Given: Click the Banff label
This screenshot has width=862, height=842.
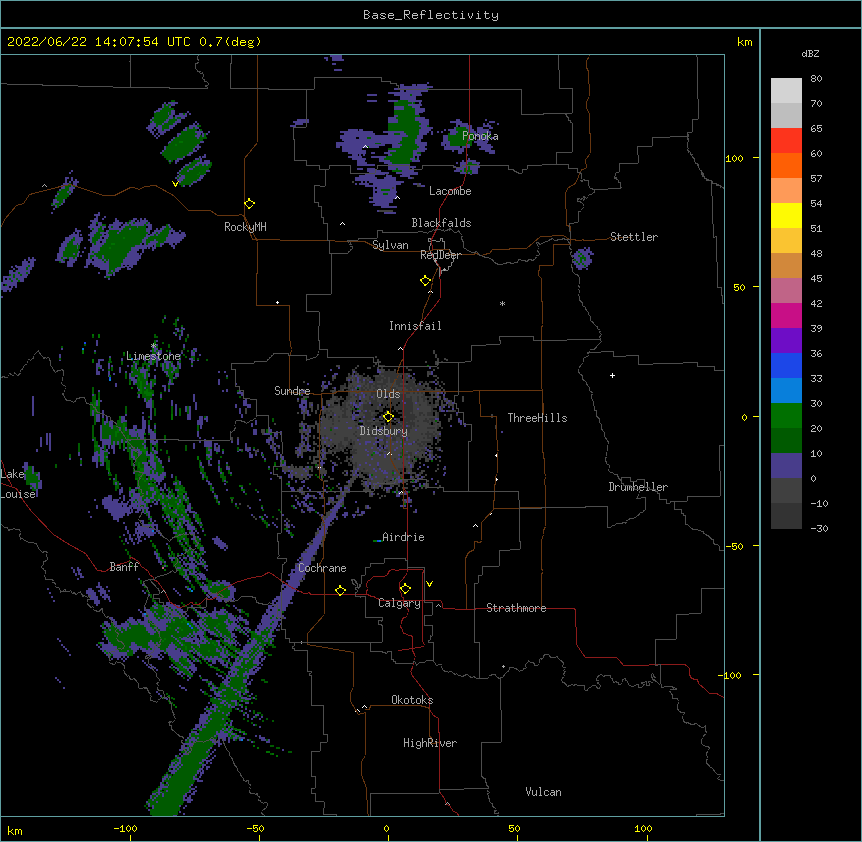Looking at the screenshot, I should click(124, 567).
